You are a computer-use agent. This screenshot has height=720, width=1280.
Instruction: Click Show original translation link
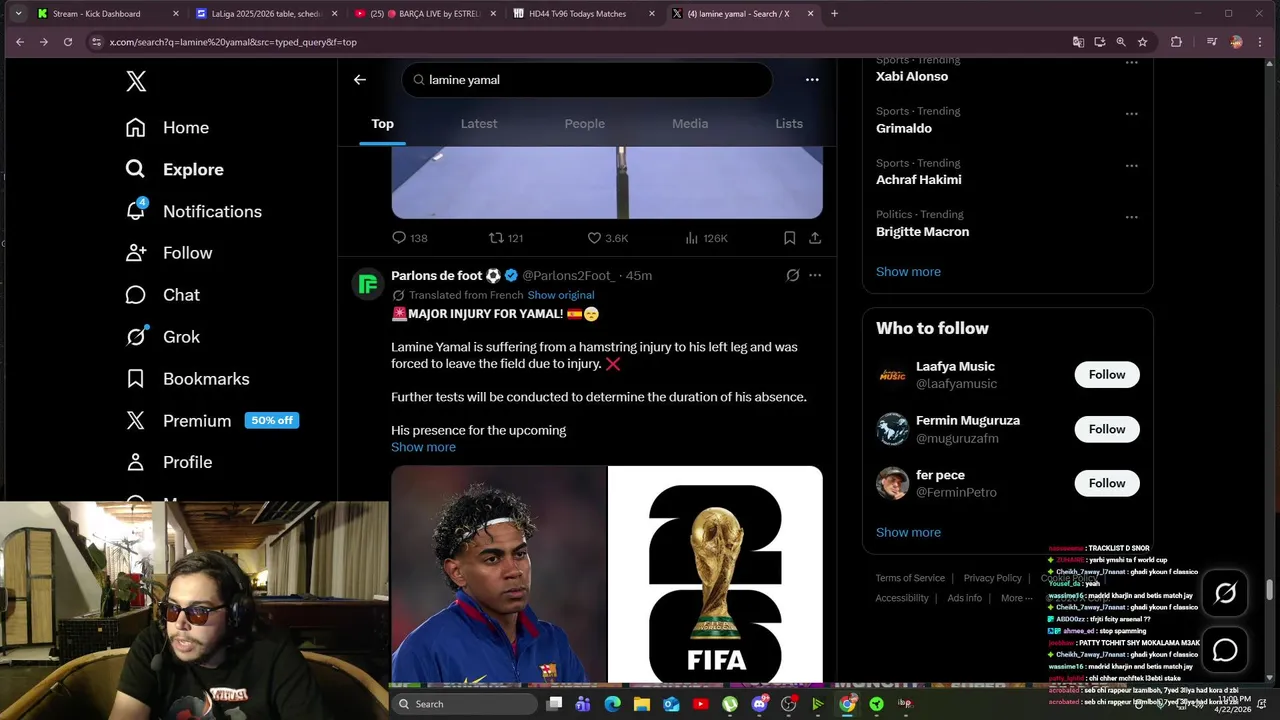[561, 295]
